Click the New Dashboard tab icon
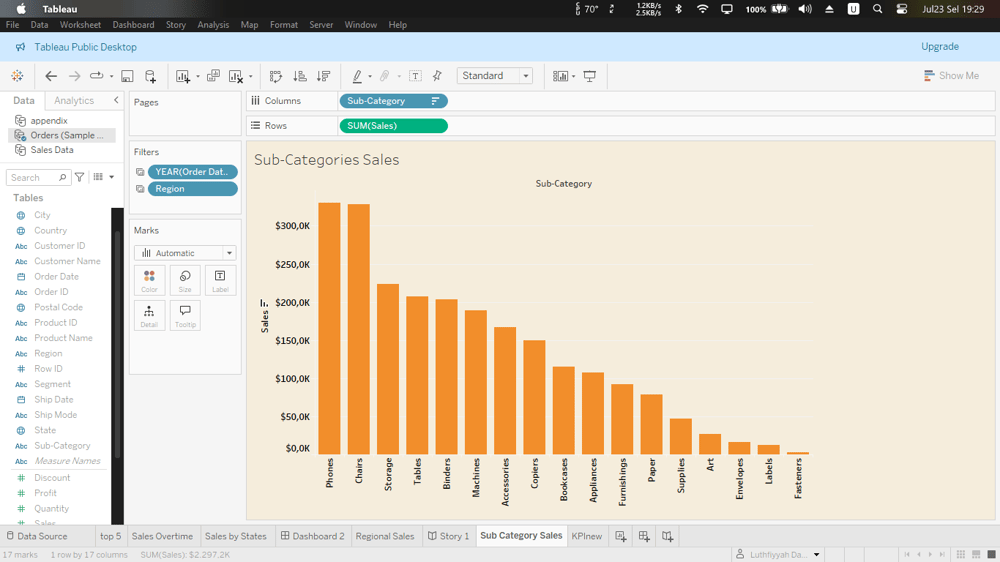1000x562 pixels. (x=644, y=536)
